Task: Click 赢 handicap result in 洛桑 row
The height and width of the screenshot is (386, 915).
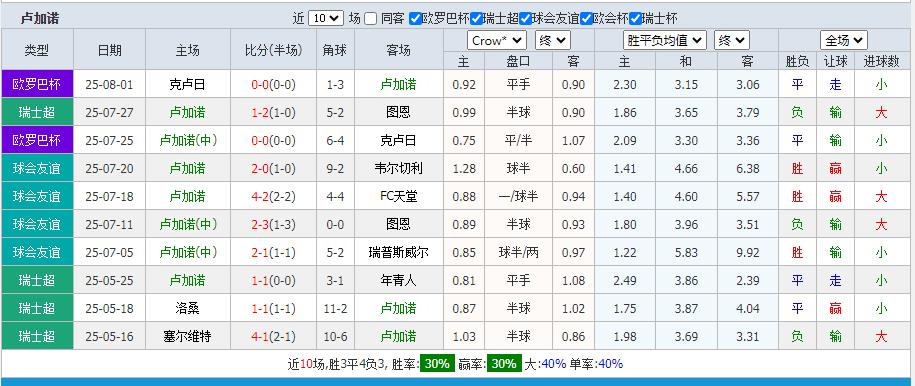Action: 836,308
